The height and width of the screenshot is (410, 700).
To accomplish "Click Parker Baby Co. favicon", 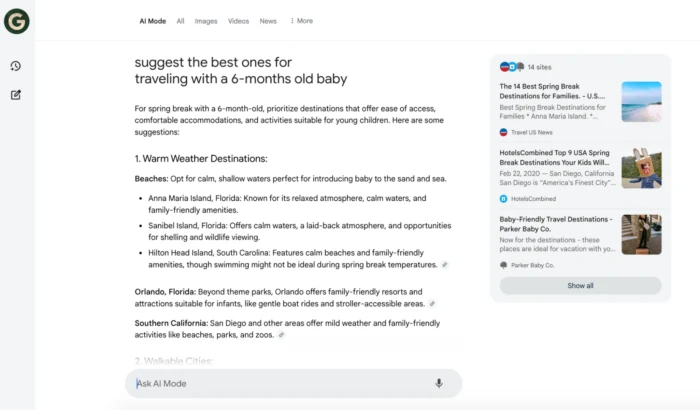I will pos(504,265).
